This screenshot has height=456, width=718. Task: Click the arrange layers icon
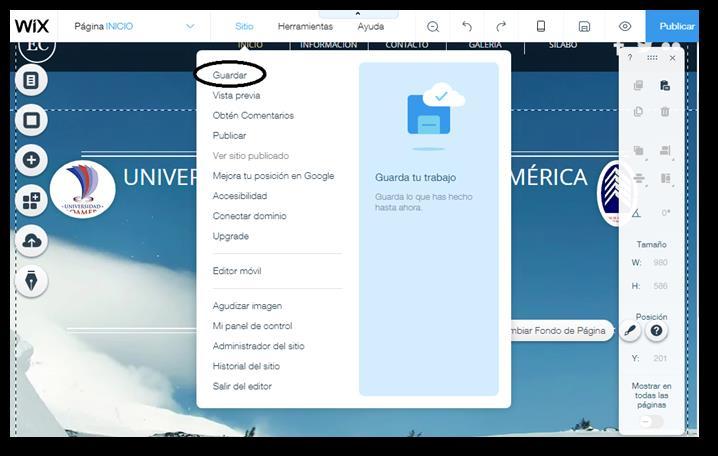click(x=639, y=151)
